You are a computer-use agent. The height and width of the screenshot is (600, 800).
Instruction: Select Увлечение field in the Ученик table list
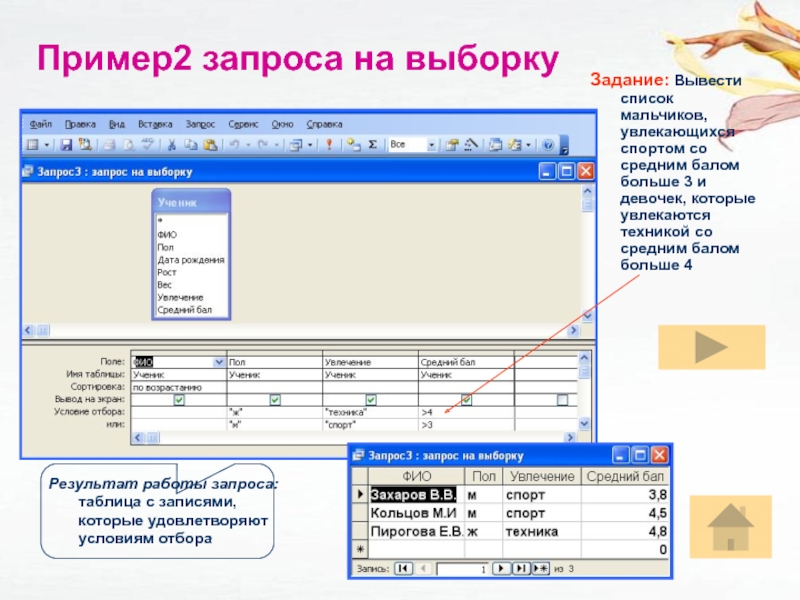click(x=180, y=297)
